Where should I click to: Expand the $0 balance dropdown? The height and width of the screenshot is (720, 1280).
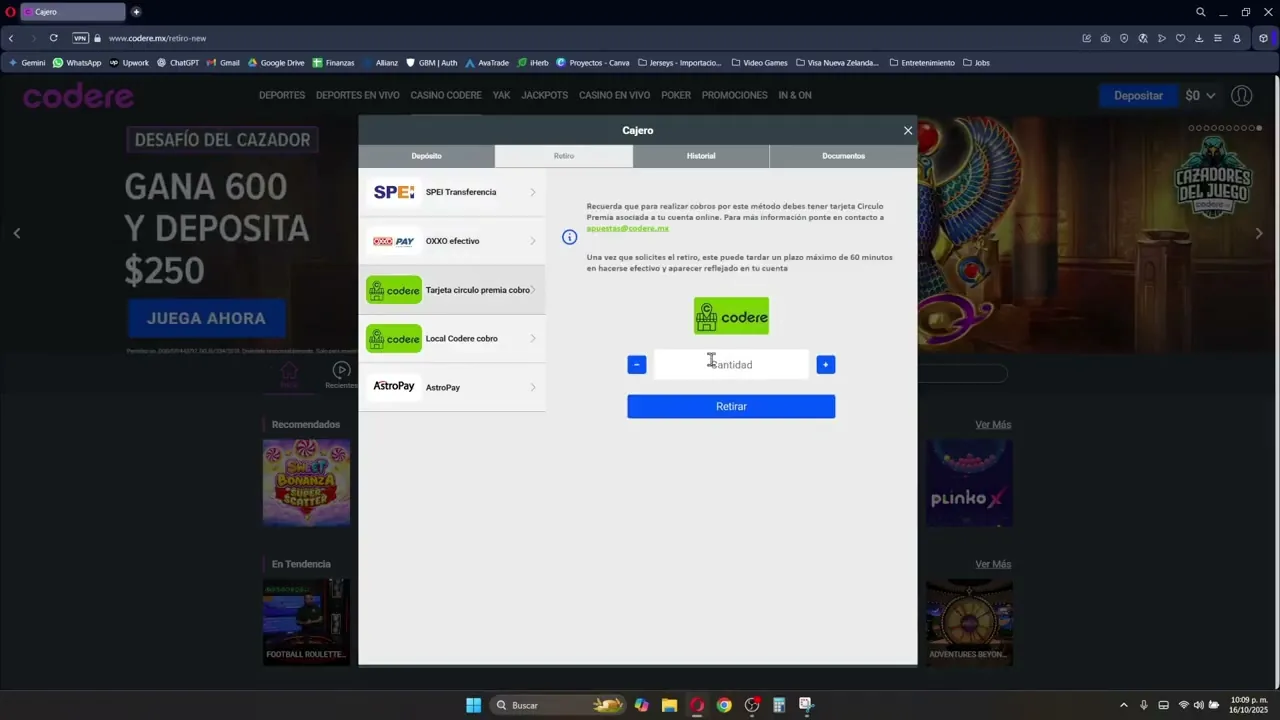click(1200, 96)
